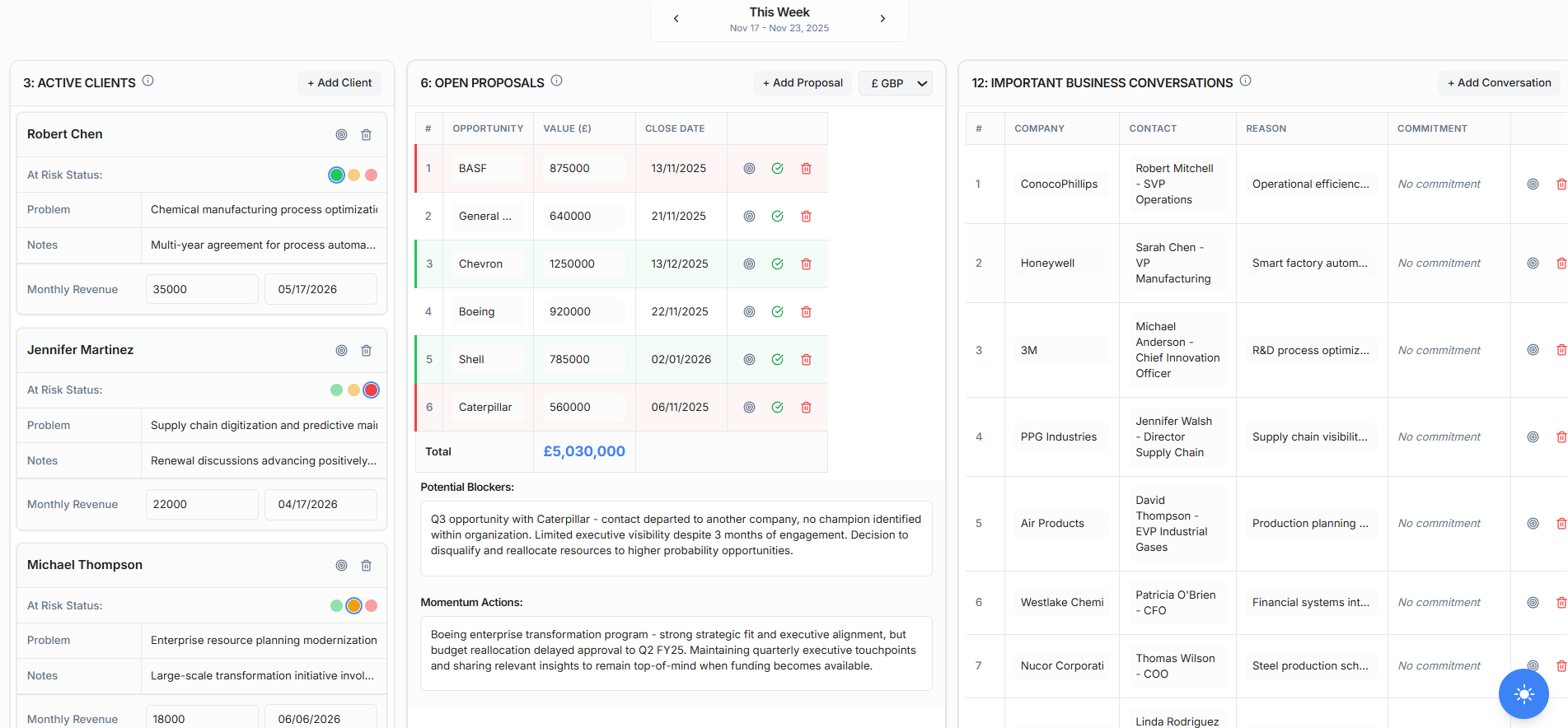Delete the Caterpillar proposal
The image size is (1568, 728).
tap(806, 408)
